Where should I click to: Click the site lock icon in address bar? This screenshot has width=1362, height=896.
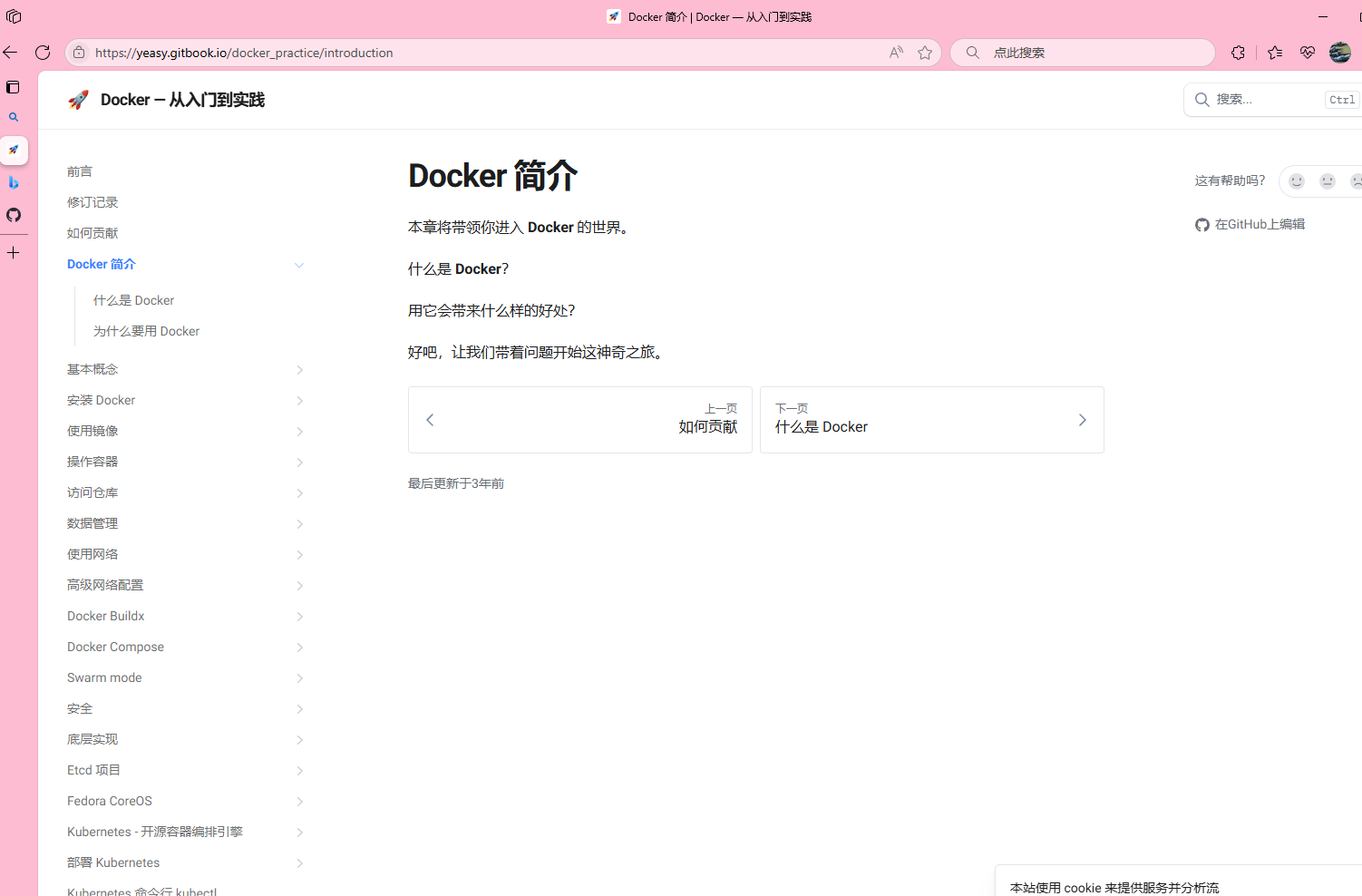click(79, 53)
